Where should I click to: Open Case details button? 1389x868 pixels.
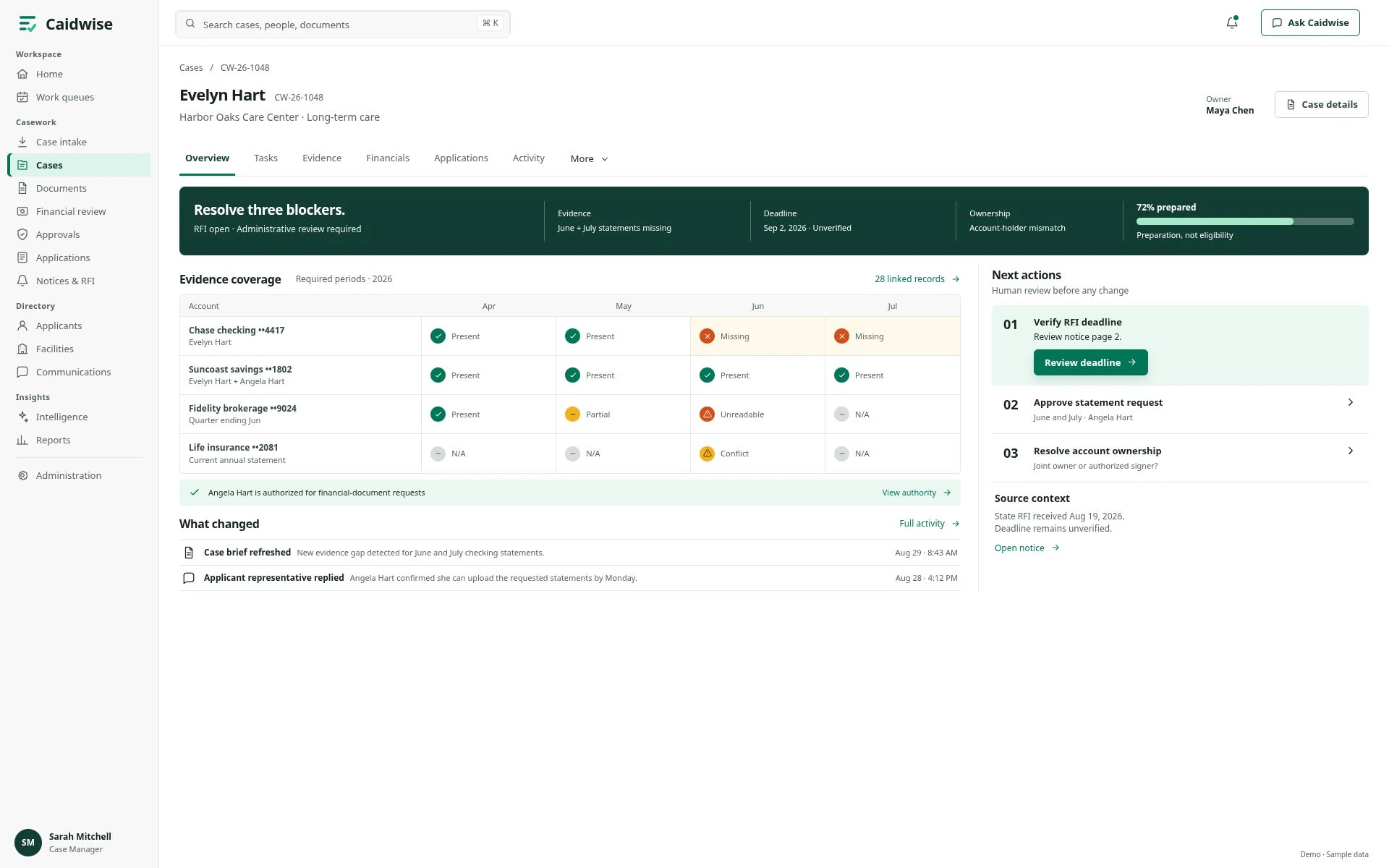1321,104
